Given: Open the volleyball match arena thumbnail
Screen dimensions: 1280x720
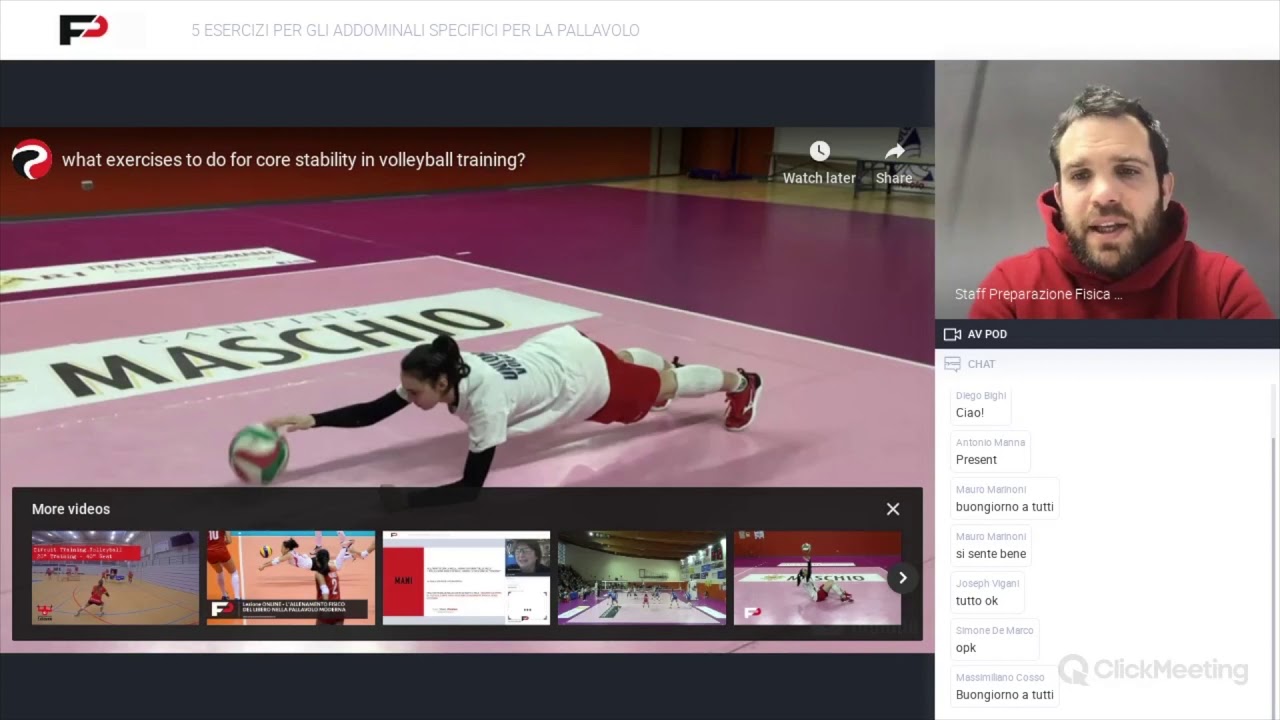Looking at the screenshot, I should point(642,578).
